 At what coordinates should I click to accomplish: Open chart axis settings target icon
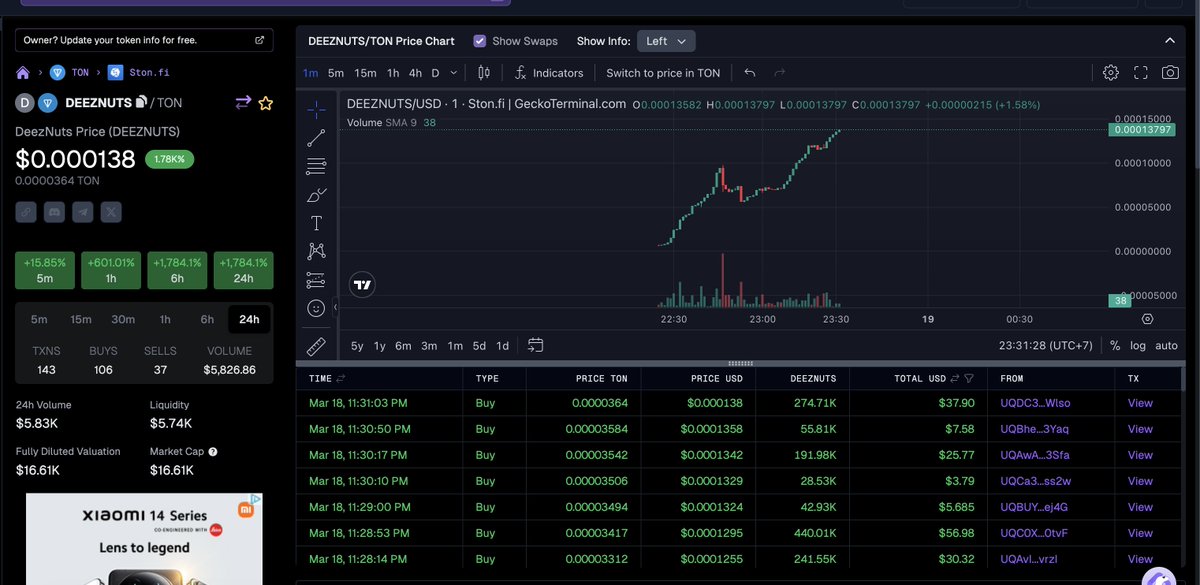pos(1147,319)
